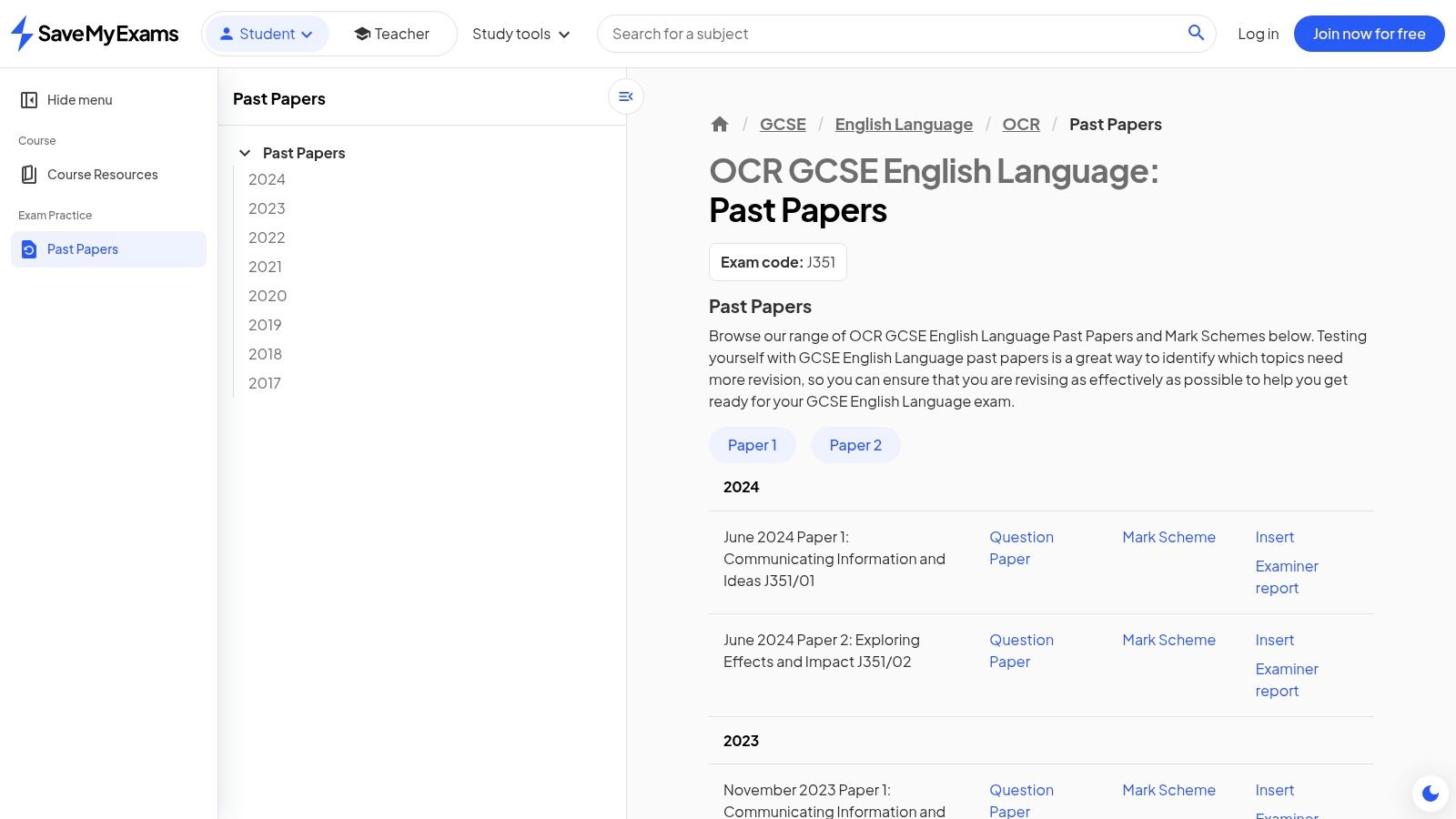The width and height of the screenshot is (1456, 819).
Task: Click the 2023 table section heading
Action: click(741, 741)
